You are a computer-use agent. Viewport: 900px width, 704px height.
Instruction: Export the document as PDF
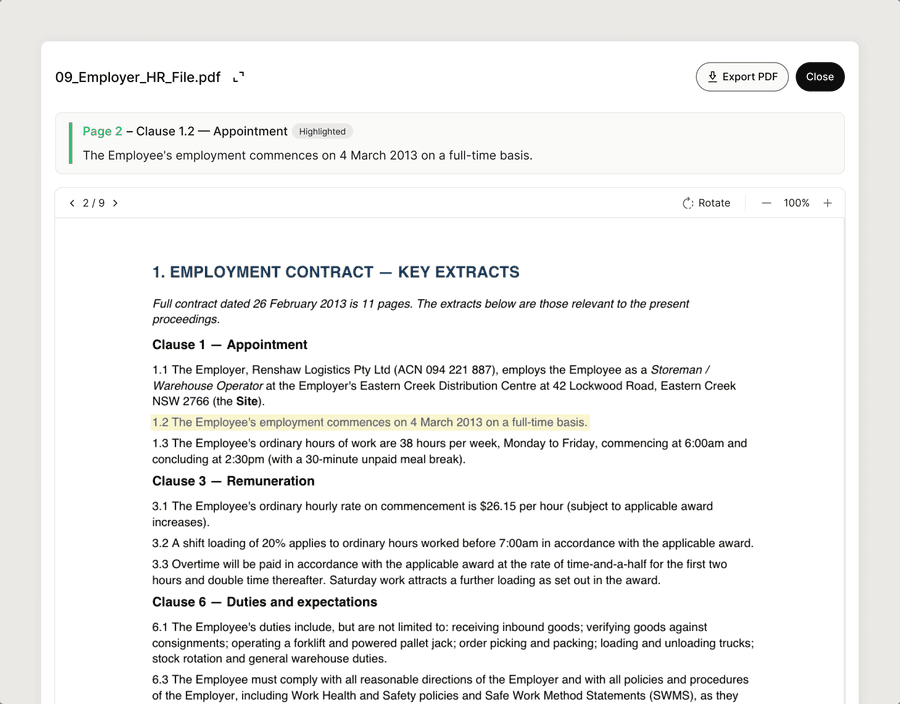point(742,77)
